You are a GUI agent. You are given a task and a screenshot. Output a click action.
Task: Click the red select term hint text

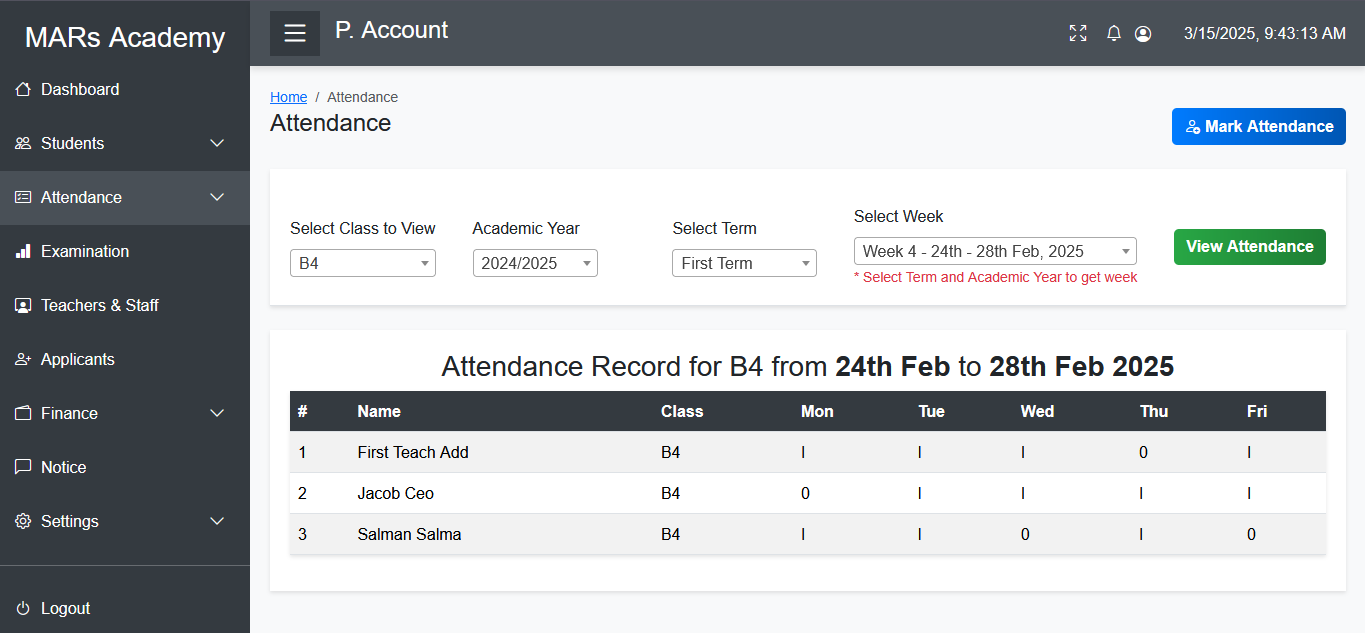pyautogui.click(x=995, y=277)
